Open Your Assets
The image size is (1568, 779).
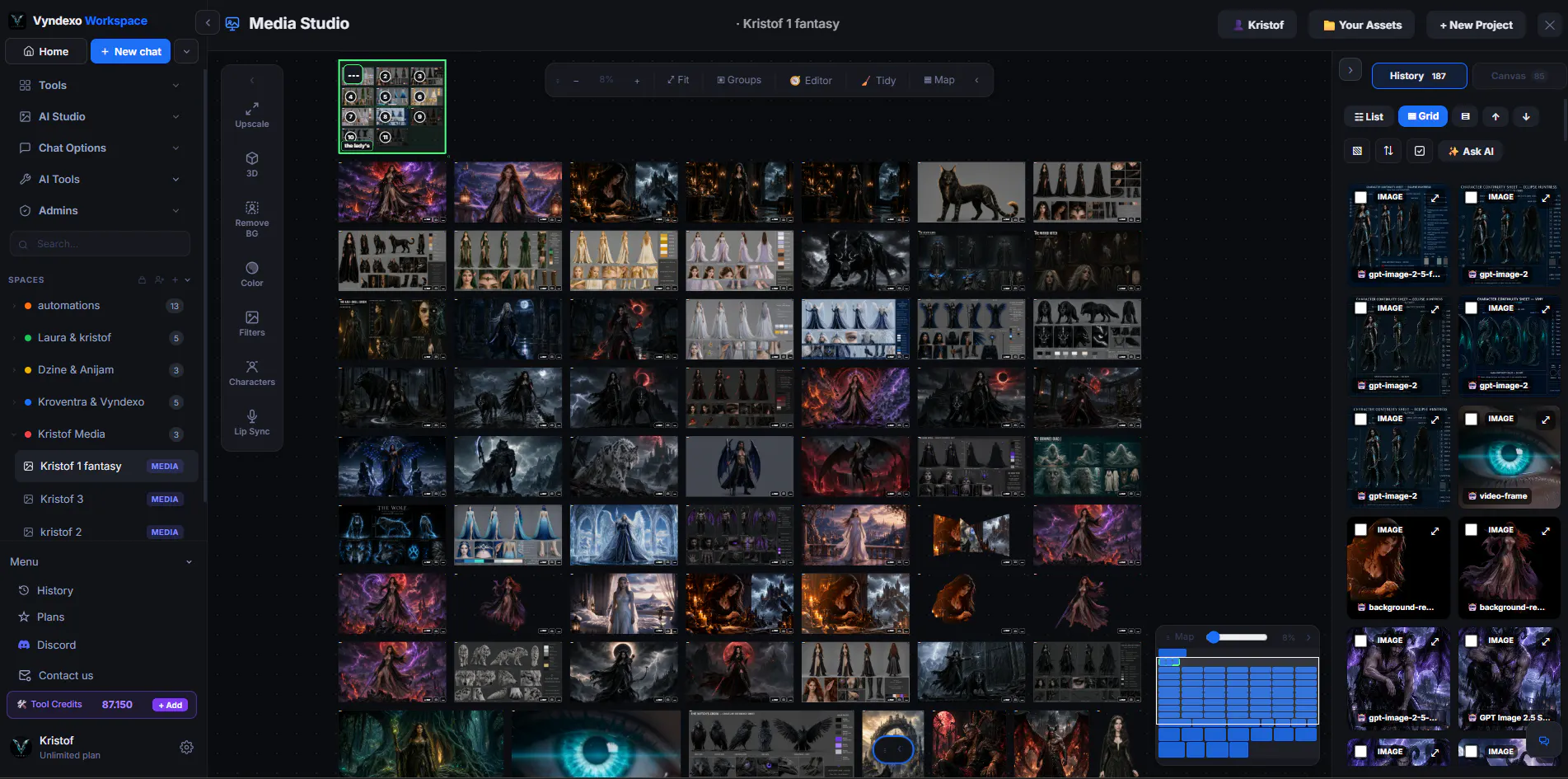(x=1362, y=25)
